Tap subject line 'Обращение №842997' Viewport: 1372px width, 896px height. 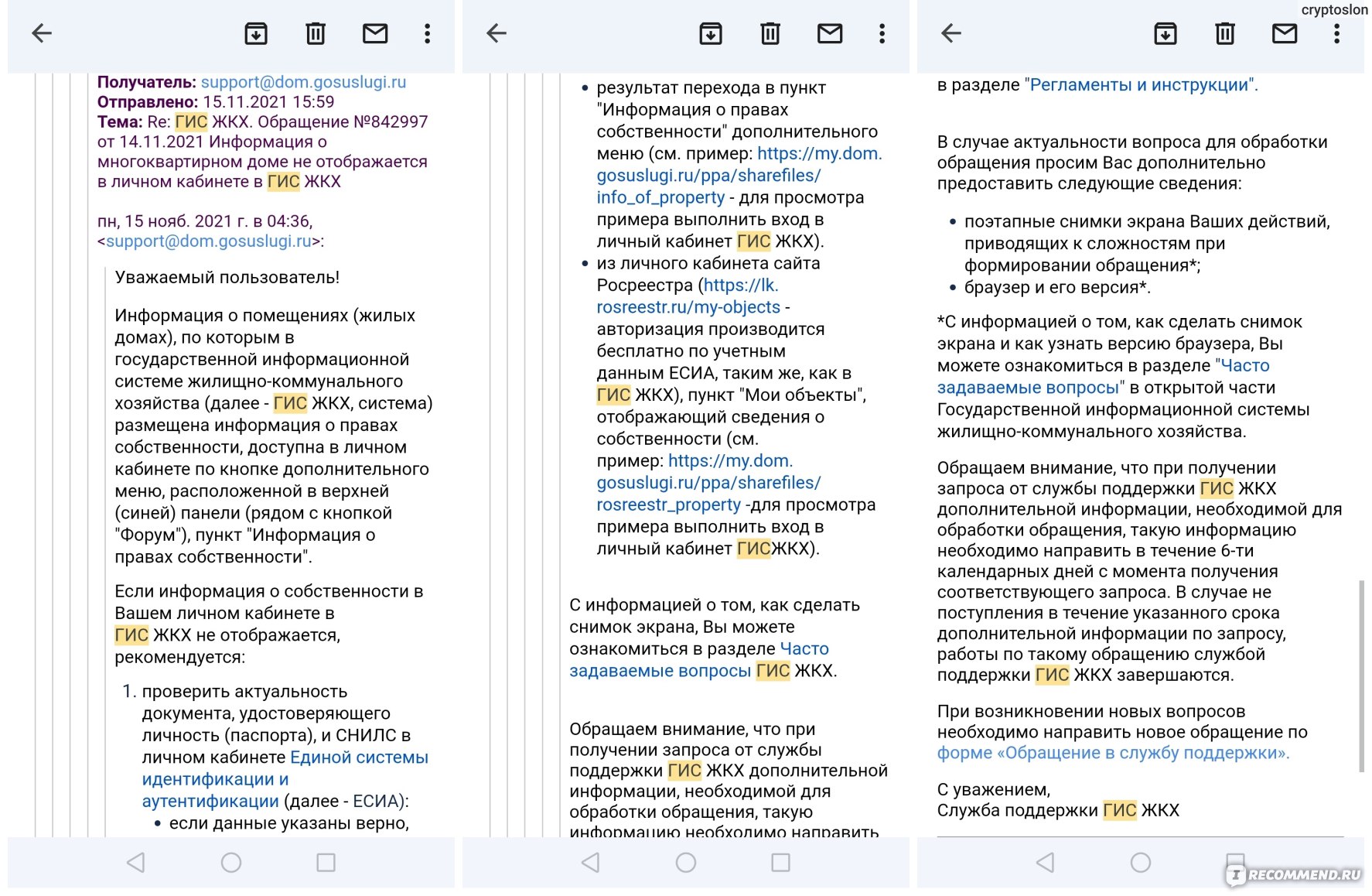pos(343,122)
